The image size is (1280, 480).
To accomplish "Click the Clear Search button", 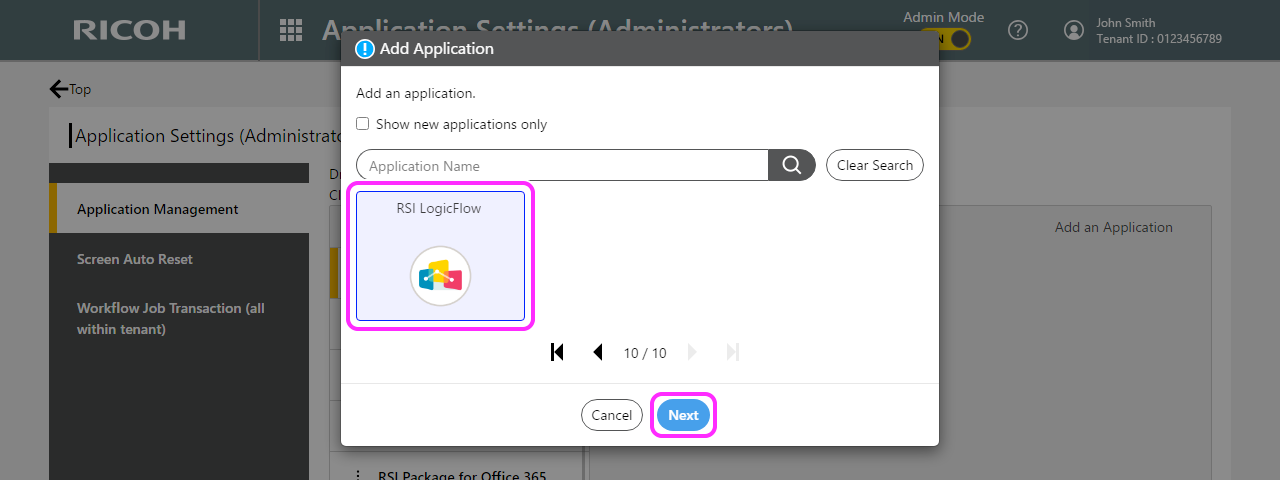I will point(875,165).
